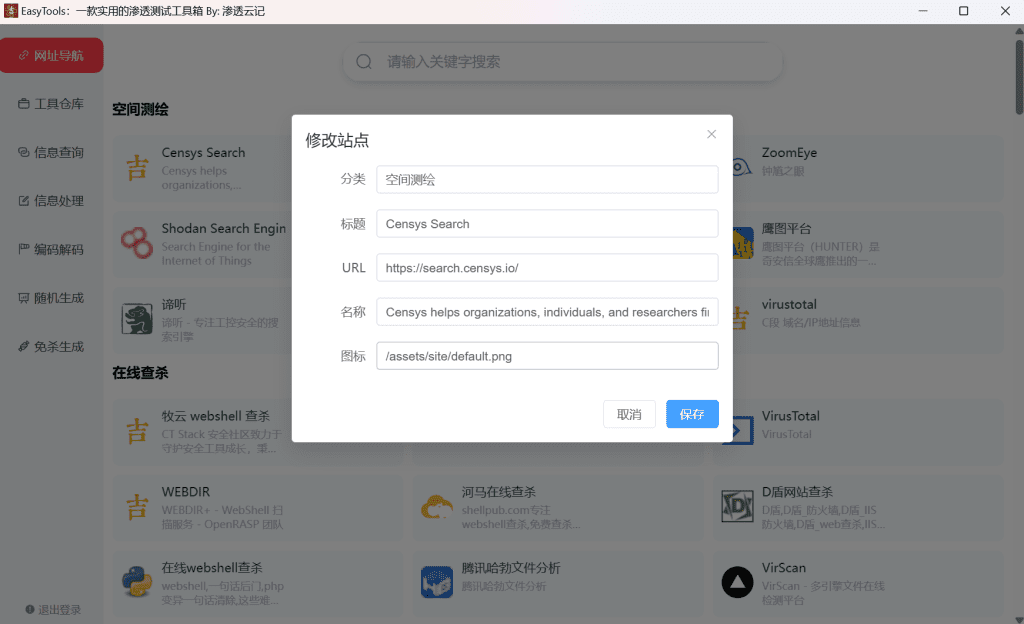Close the 修改站点 dialog with the X
Image resolution: width=1024 pixels, height=624 pixels.
[x=711, y=134]
